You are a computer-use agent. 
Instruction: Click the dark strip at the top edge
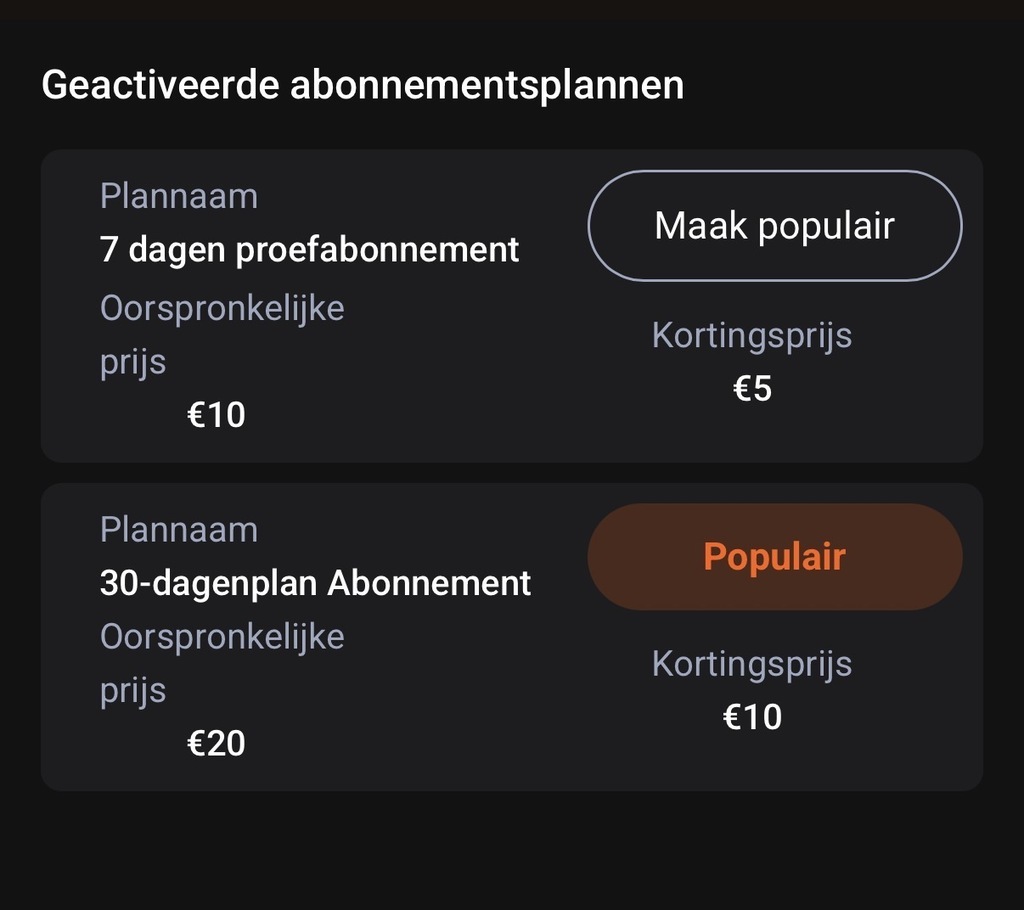tap(512, 10)
